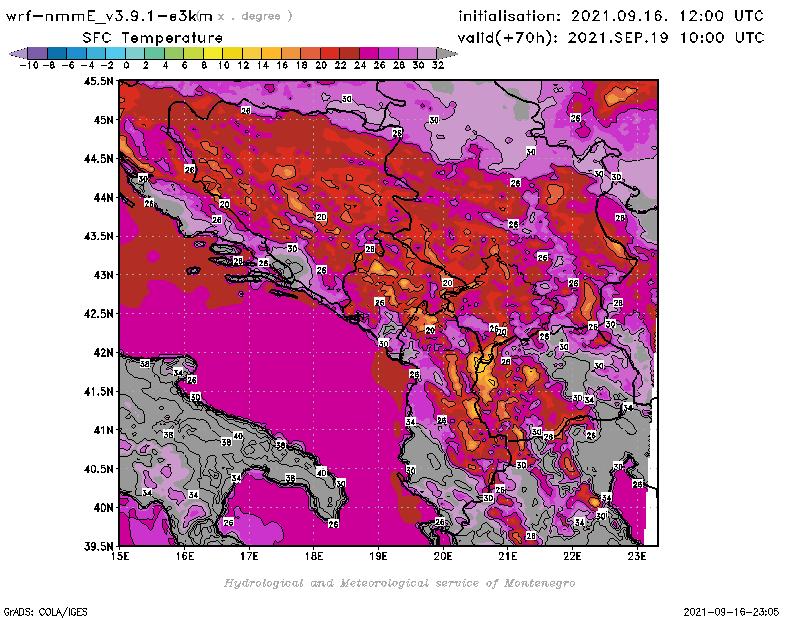
Task: Click the light blue legend swatch between -2 and 0
Action: 116,53
